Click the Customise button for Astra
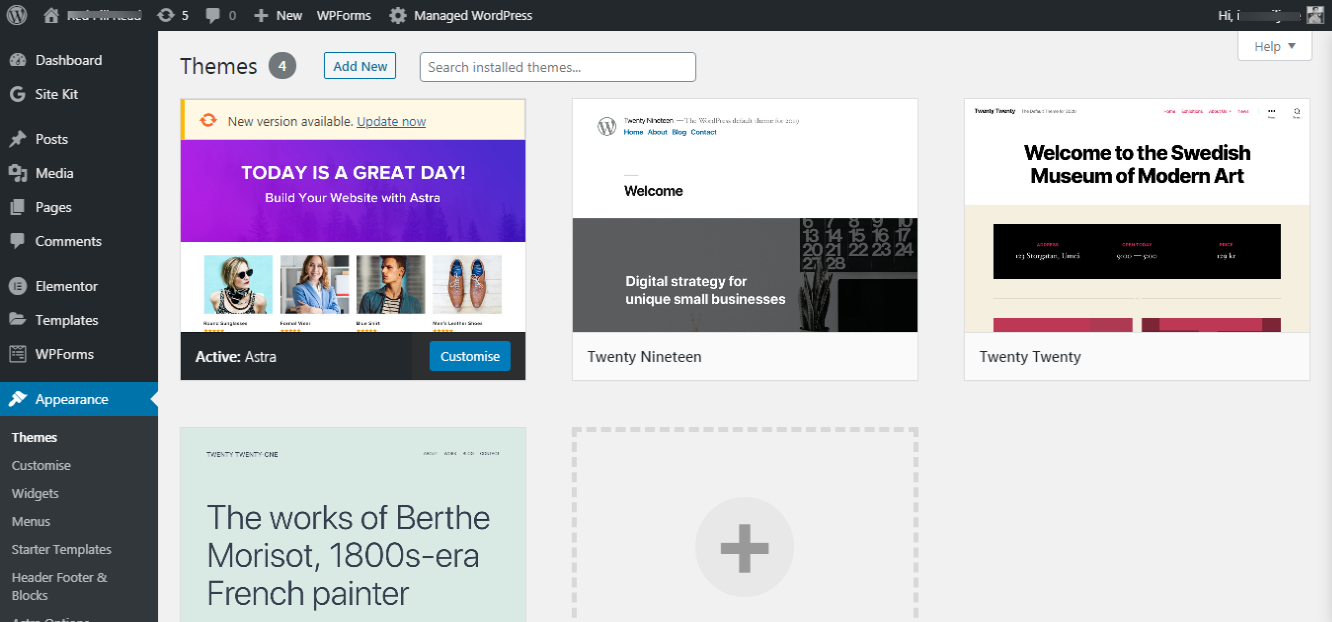Screen dimensions: 1332x622 (x=470, y=356)
